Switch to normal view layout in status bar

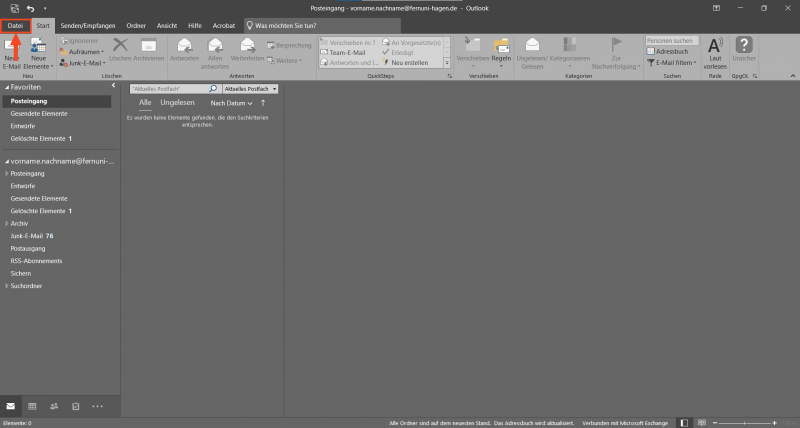[684, 423]
